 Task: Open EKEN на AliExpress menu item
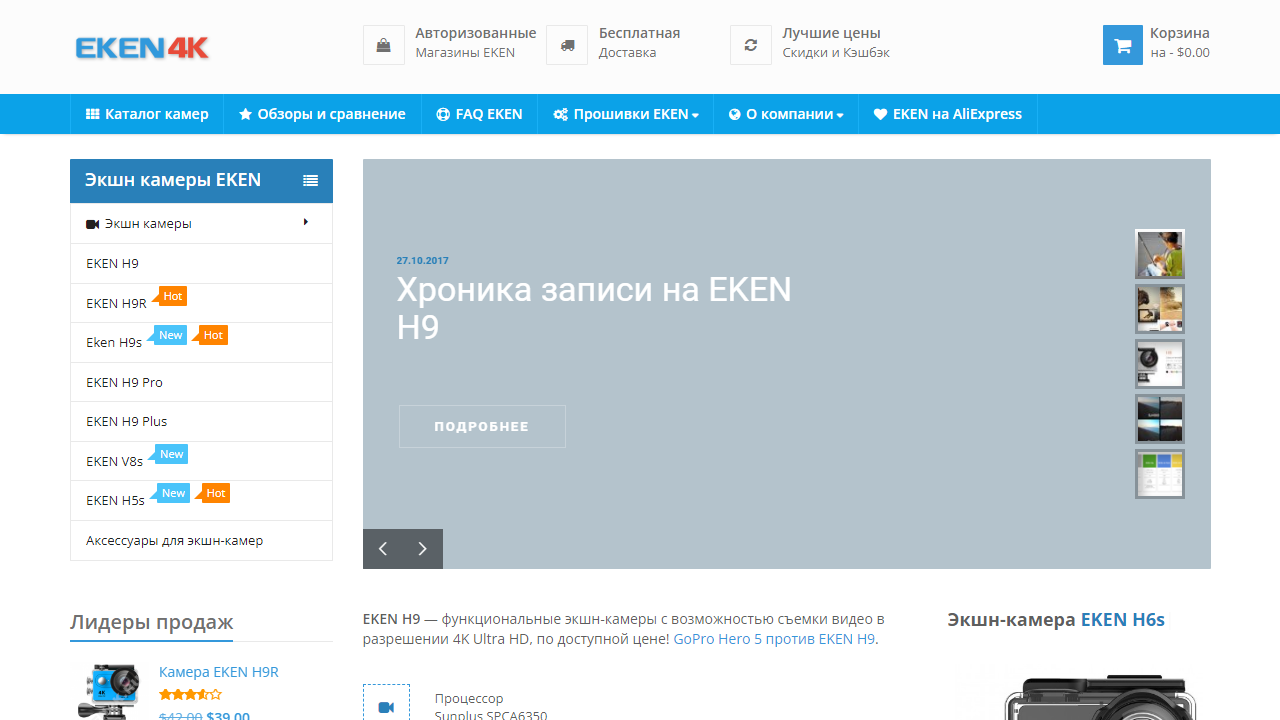click(x=948, y=114)
